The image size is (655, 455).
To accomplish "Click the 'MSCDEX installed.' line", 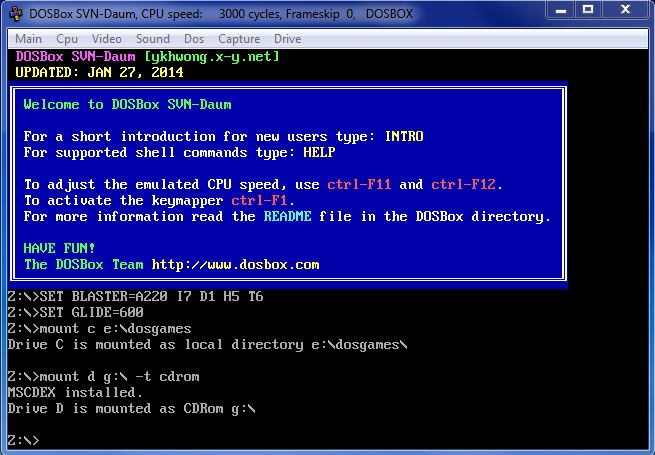I will coord(75,392).
